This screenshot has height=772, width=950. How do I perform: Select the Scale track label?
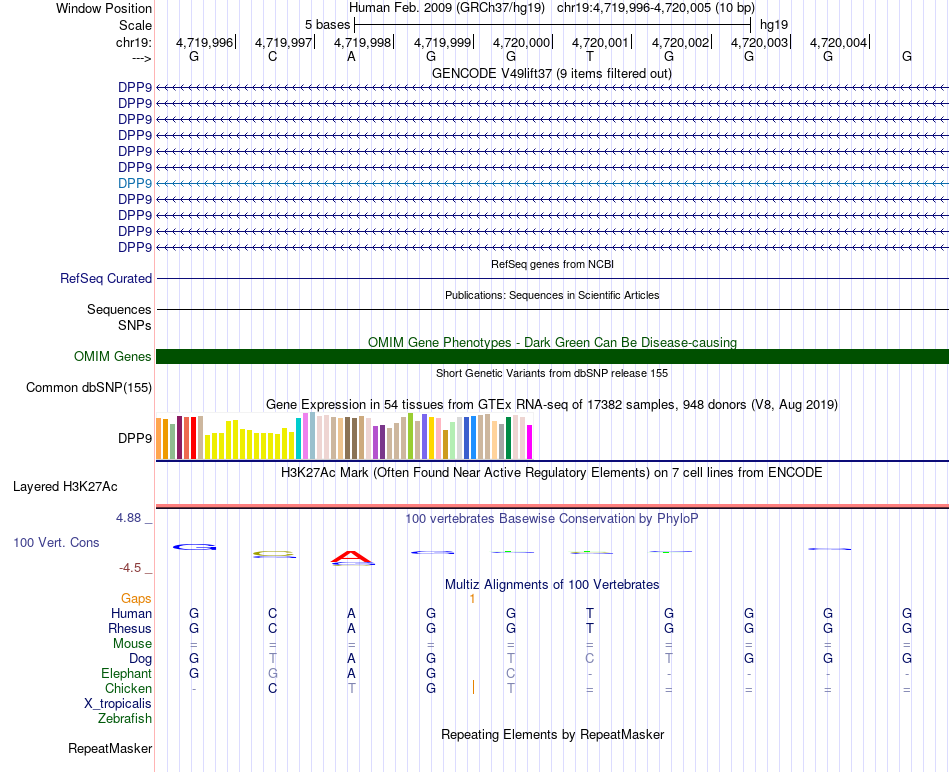[x=135, y=25]
